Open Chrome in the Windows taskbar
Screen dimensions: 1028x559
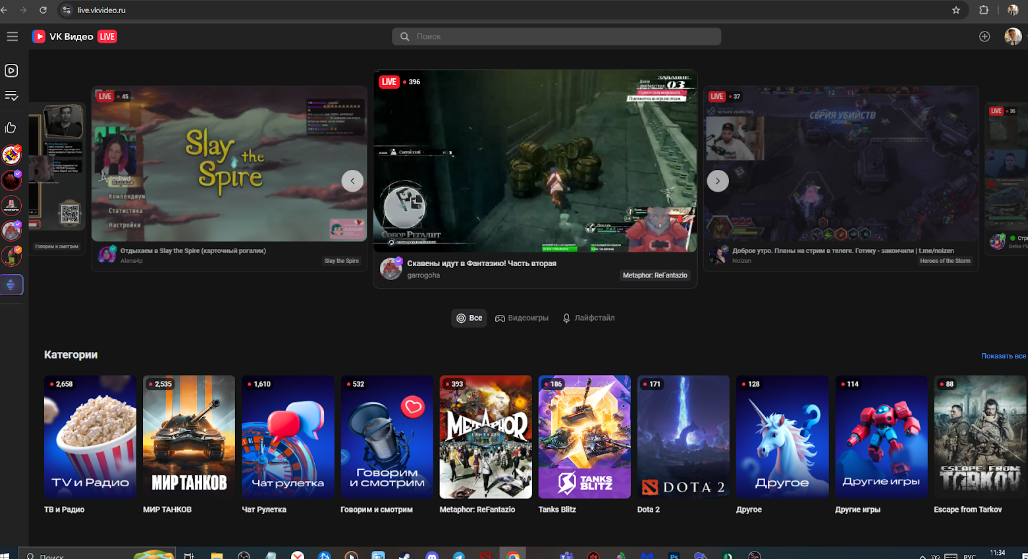click(513, 556)
